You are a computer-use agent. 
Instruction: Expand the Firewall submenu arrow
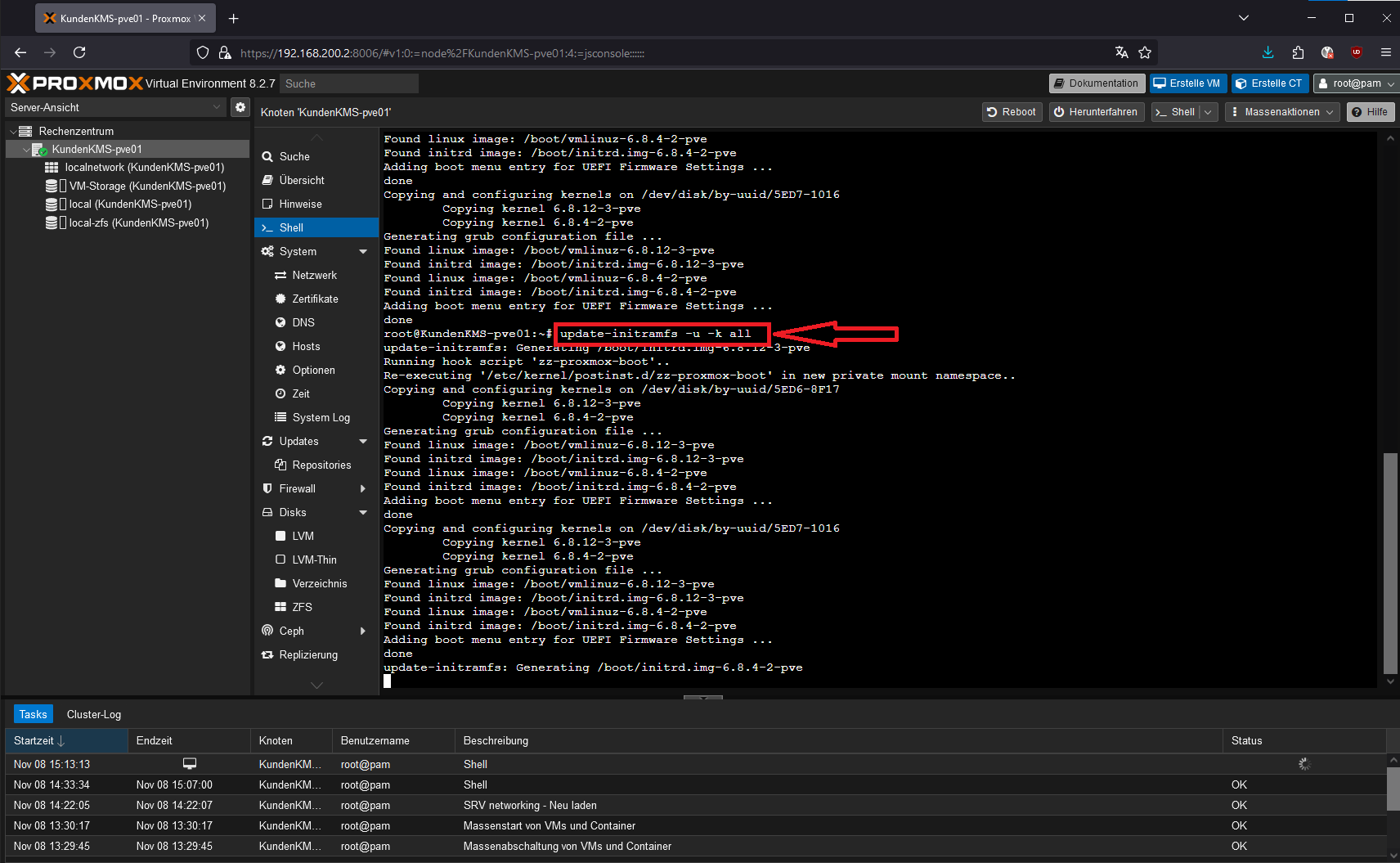(363, 489)
